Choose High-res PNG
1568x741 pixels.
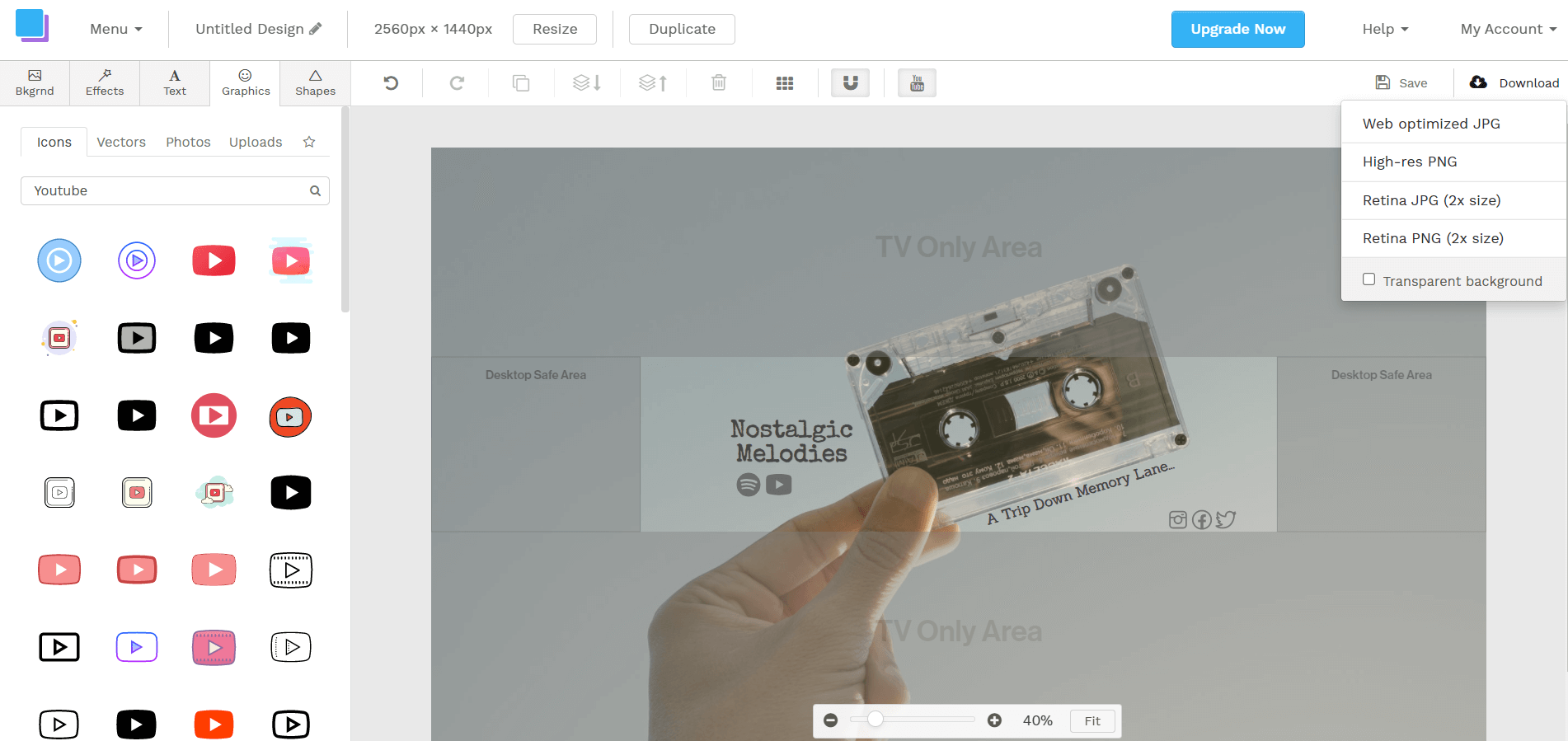point(1453,162)
